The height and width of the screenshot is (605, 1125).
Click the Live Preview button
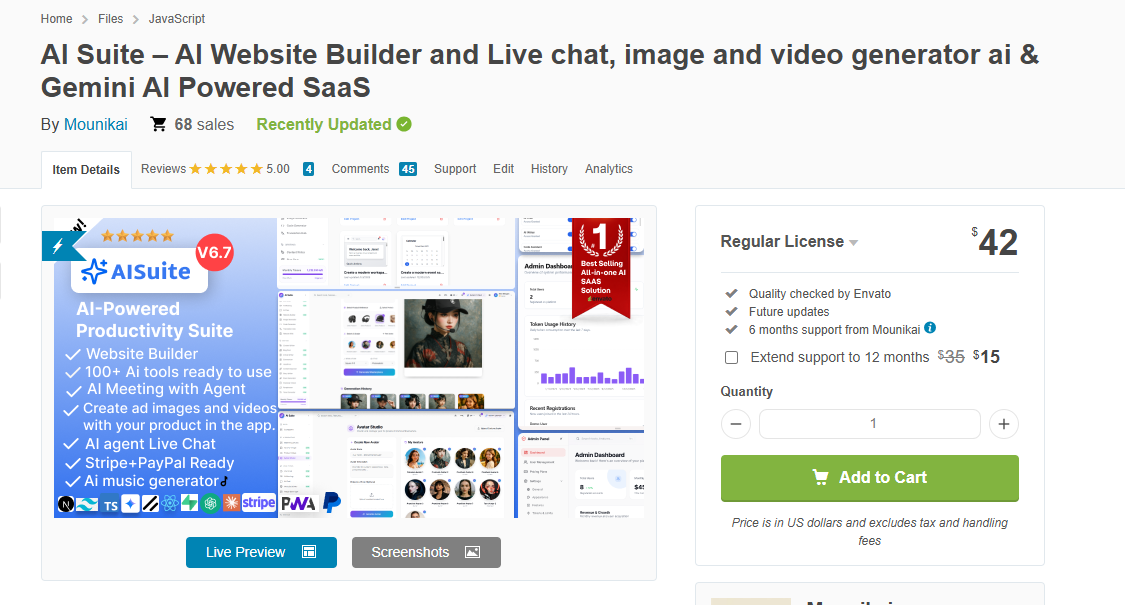(x=261, y=553)
